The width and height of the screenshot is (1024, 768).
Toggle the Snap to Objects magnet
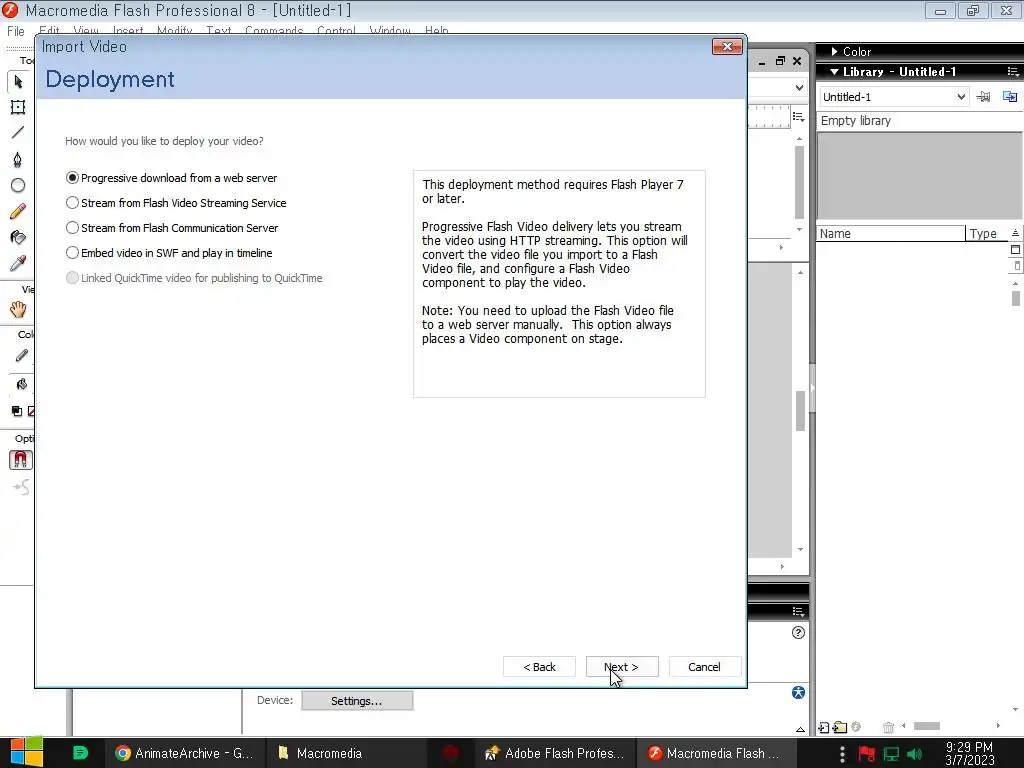pyautogui.click(x=20, y=460)
